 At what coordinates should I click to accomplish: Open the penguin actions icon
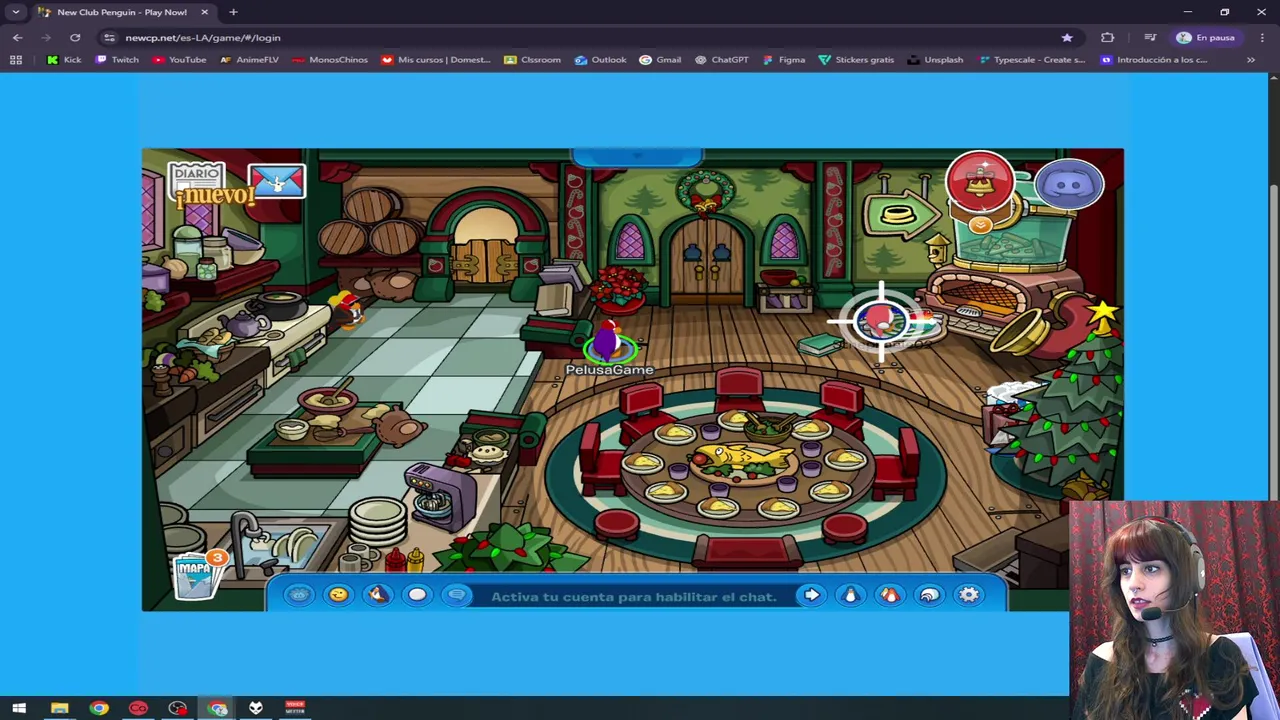377,595
